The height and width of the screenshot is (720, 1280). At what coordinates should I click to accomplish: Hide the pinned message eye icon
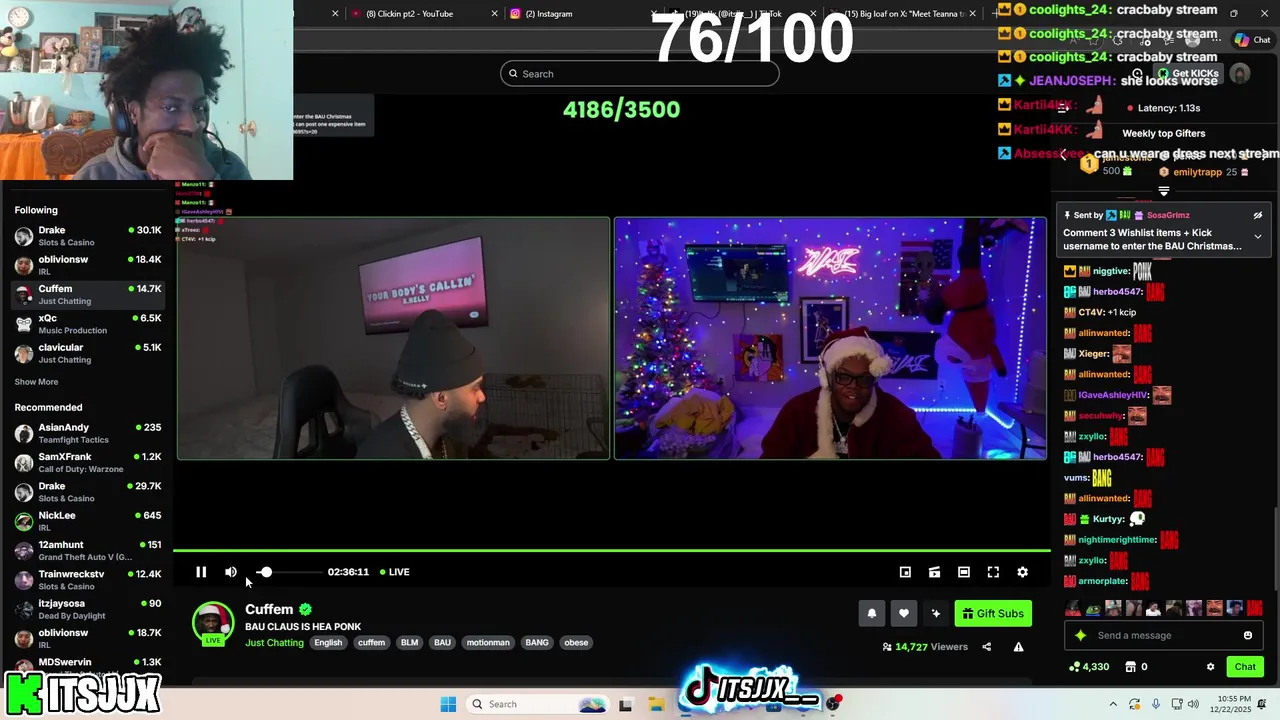[x=1258, y=215]
